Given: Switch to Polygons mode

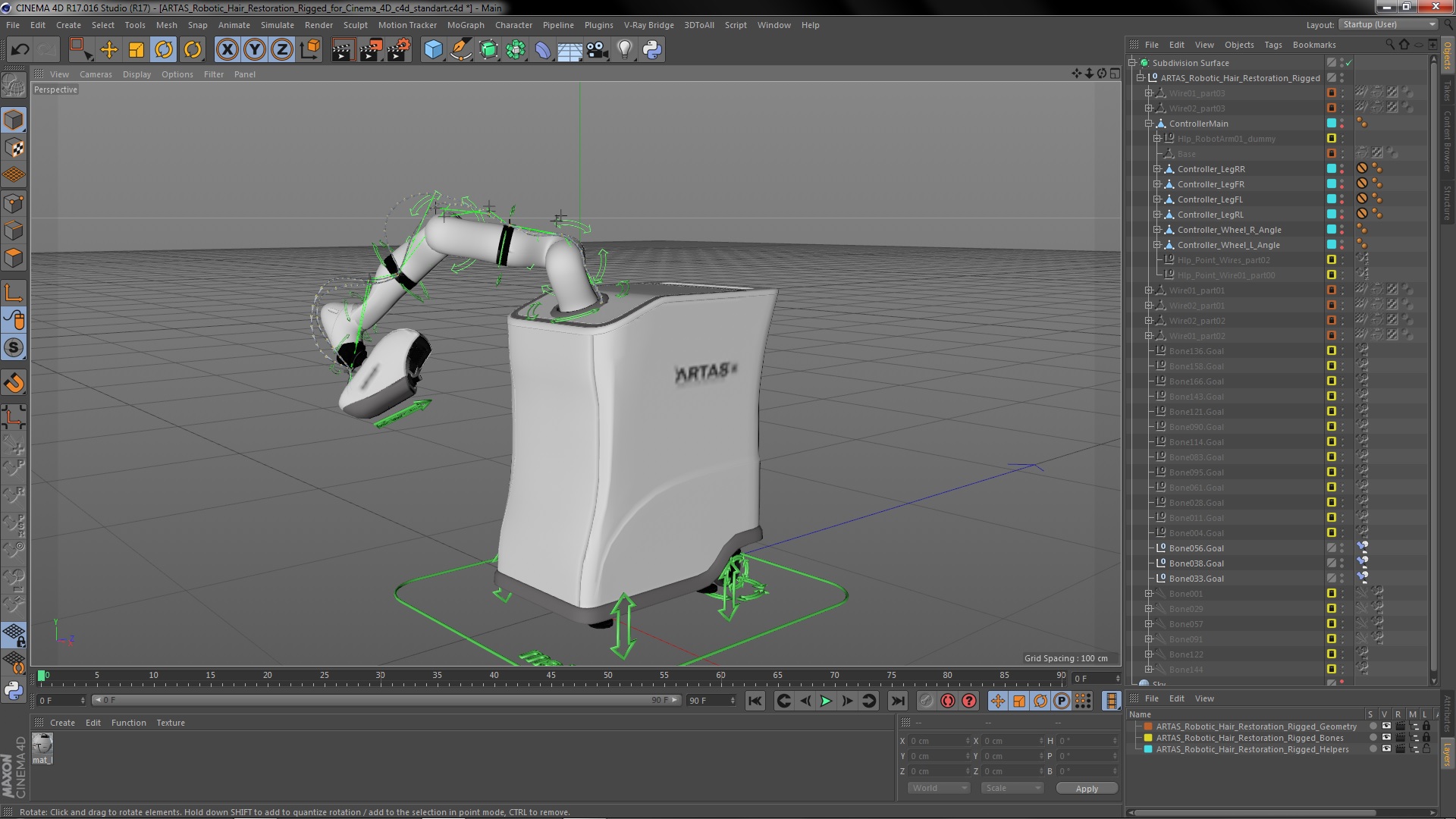Looking at the screenshot, I should (14, 259).
